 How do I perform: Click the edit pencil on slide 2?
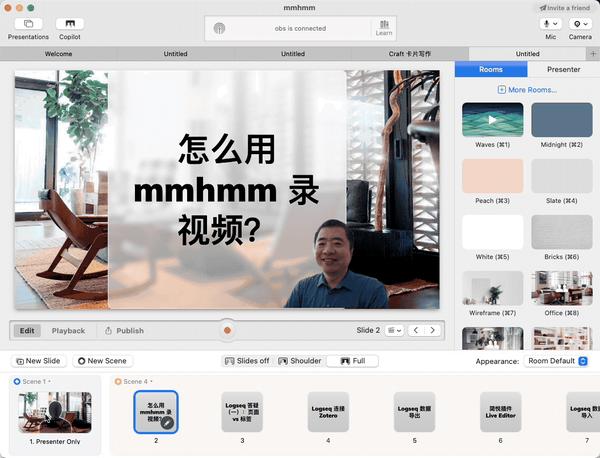167,423
